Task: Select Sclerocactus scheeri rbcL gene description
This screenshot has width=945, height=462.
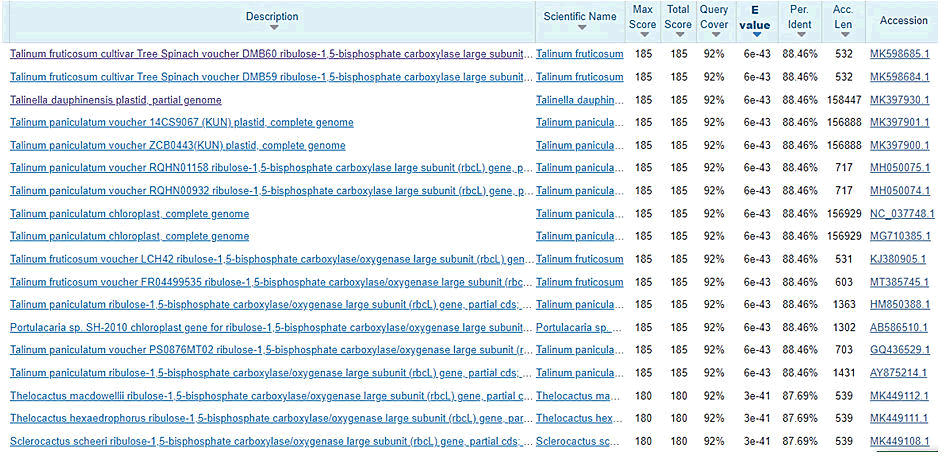Action: (268, 441)
